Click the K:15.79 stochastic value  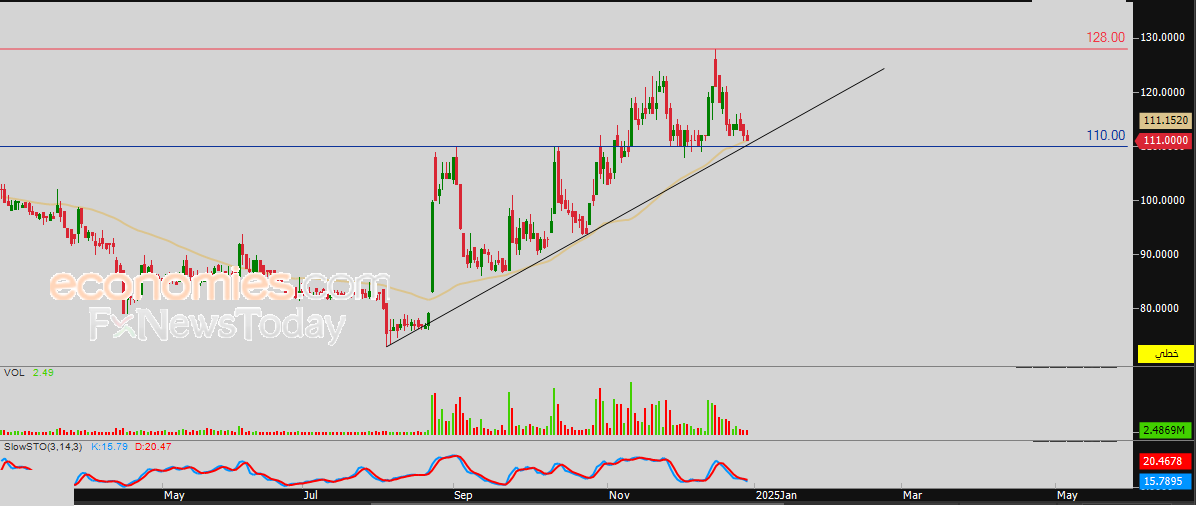[x=108, y=446]
